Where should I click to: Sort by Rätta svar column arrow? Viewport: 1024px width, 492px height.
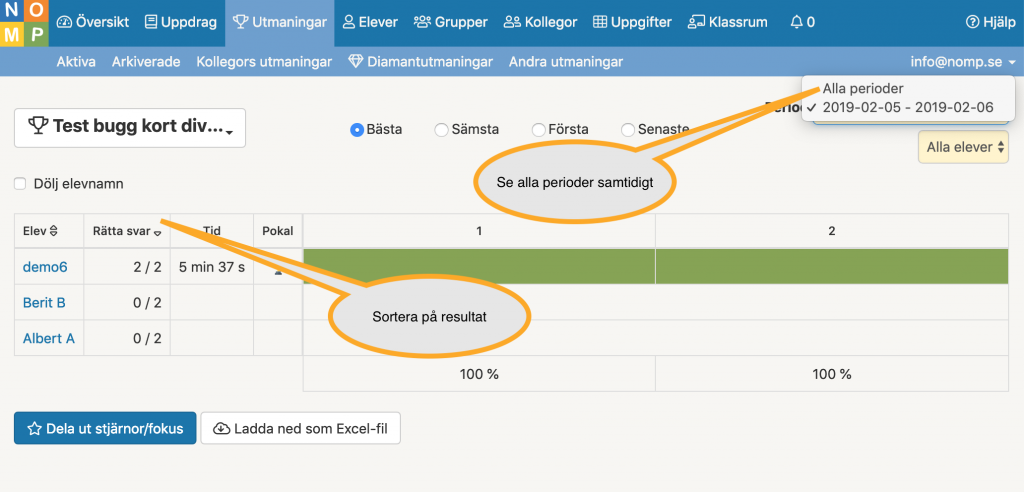[x=157, y=231]
